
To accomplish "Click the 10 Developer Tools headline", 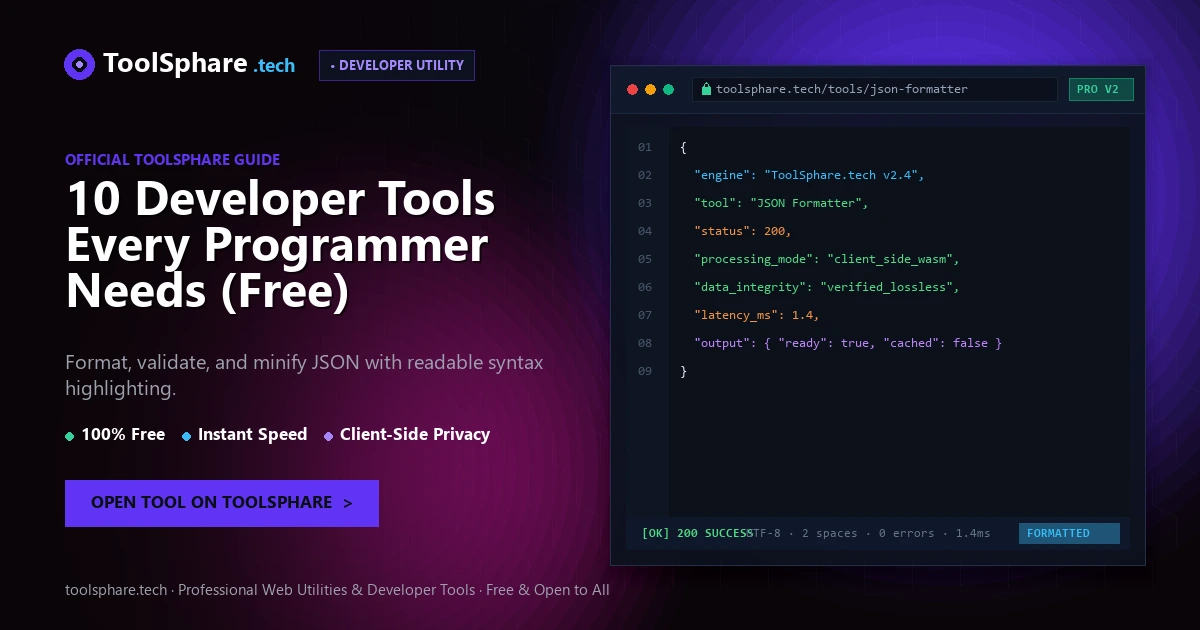I will click(x=281, y=244).
